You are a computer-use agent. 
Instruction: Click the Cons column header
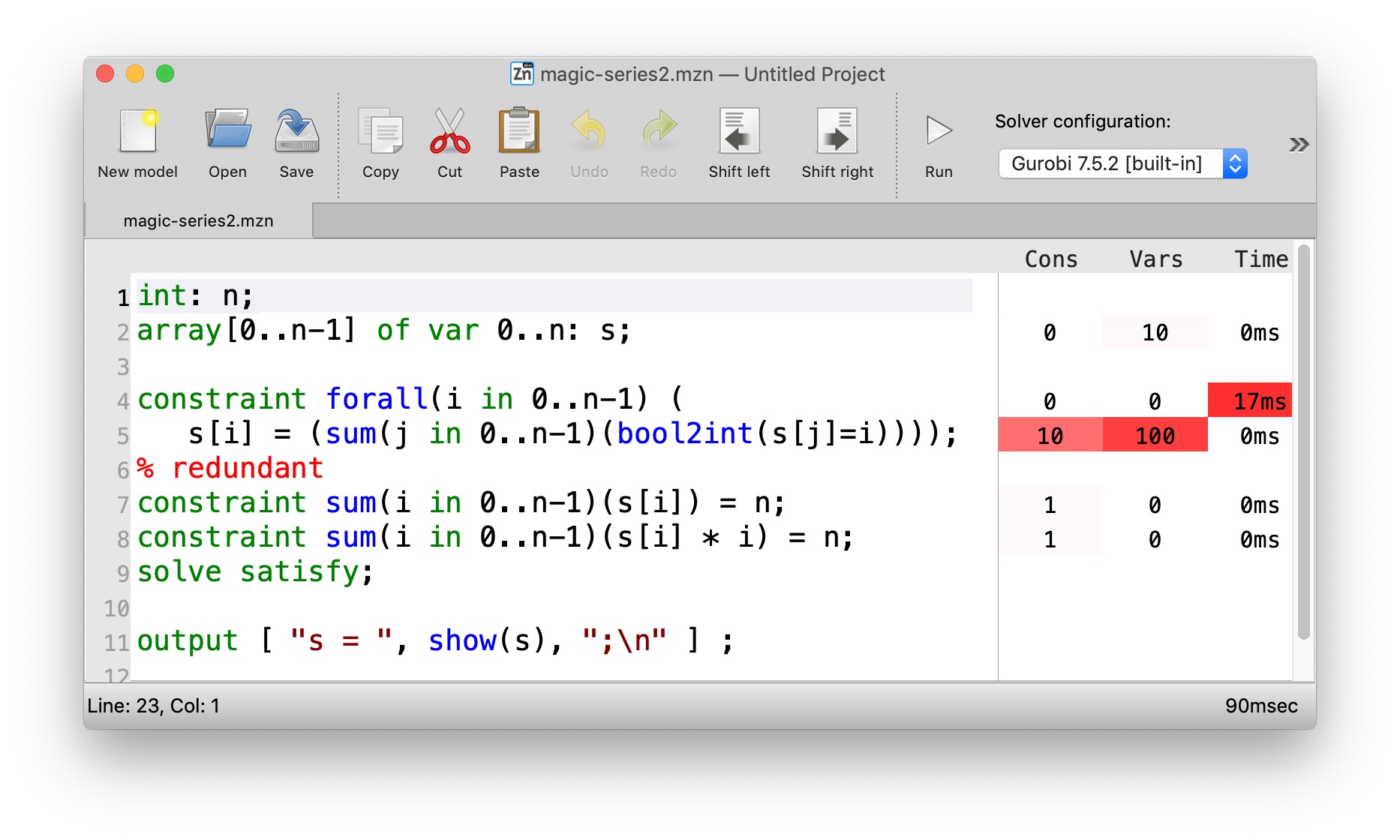click(1050, 259)
